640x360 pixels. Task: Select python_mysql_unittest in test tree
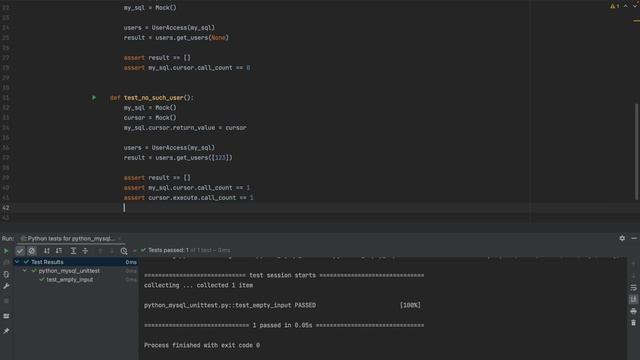[69, 271]
